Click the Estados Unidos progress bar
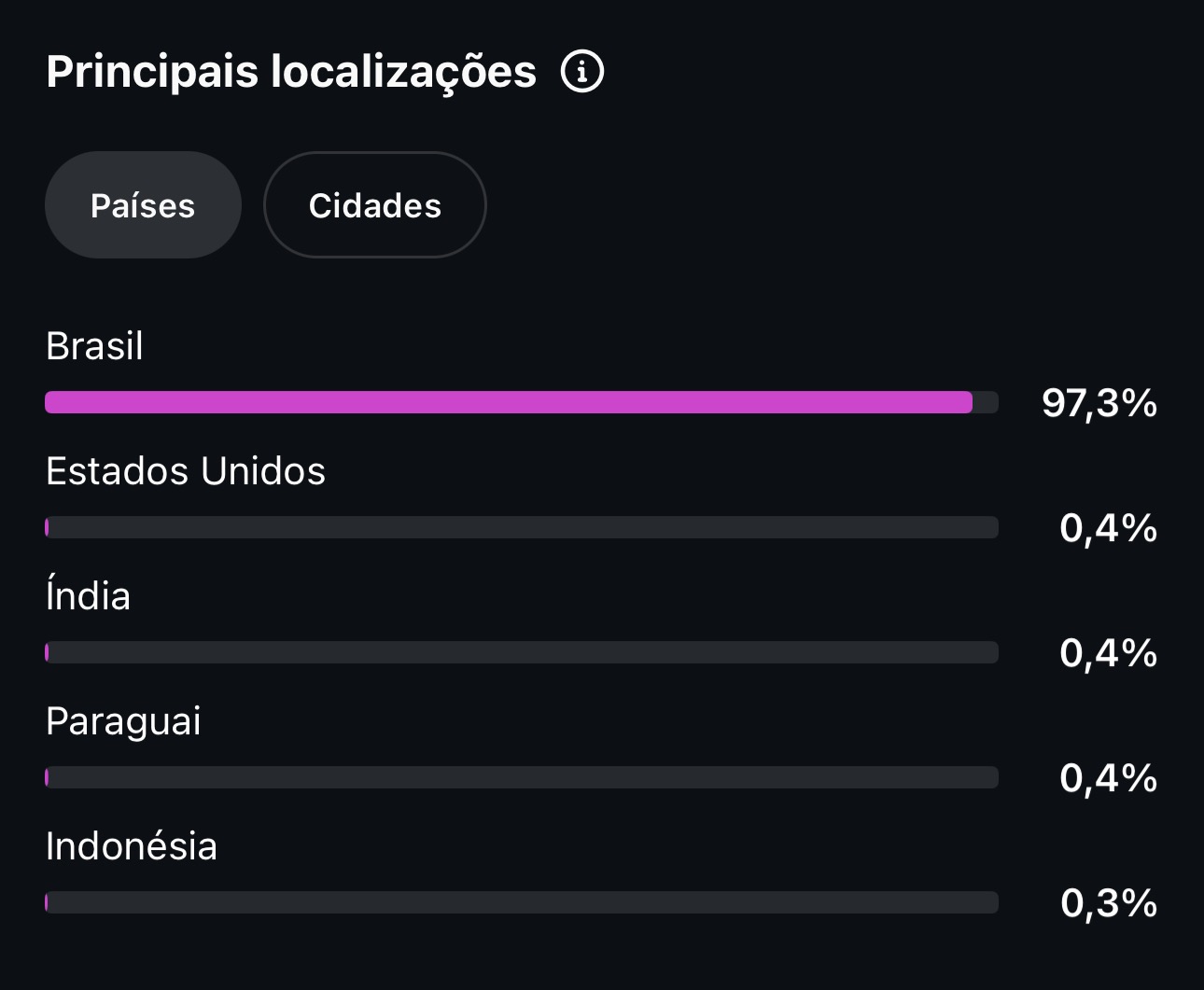The height and width of the screenshot is (990, 1204). (522, 527)
